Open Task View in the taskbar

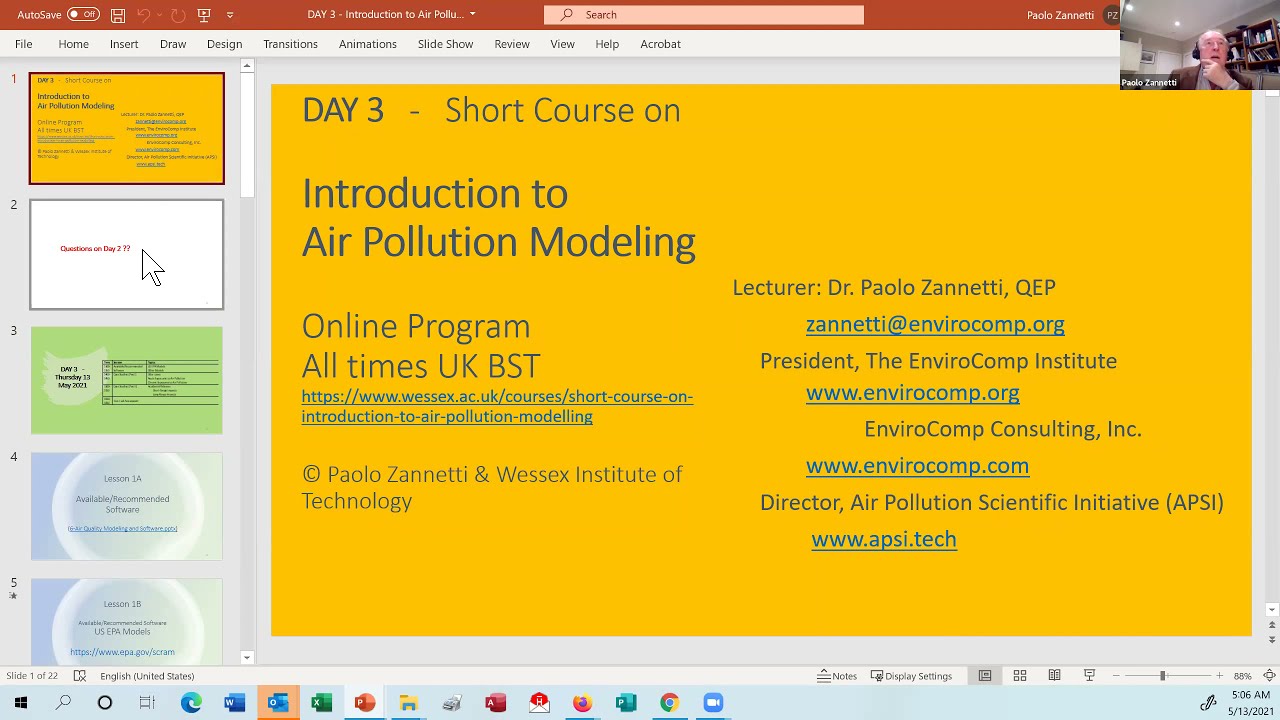tap(147, 703)
